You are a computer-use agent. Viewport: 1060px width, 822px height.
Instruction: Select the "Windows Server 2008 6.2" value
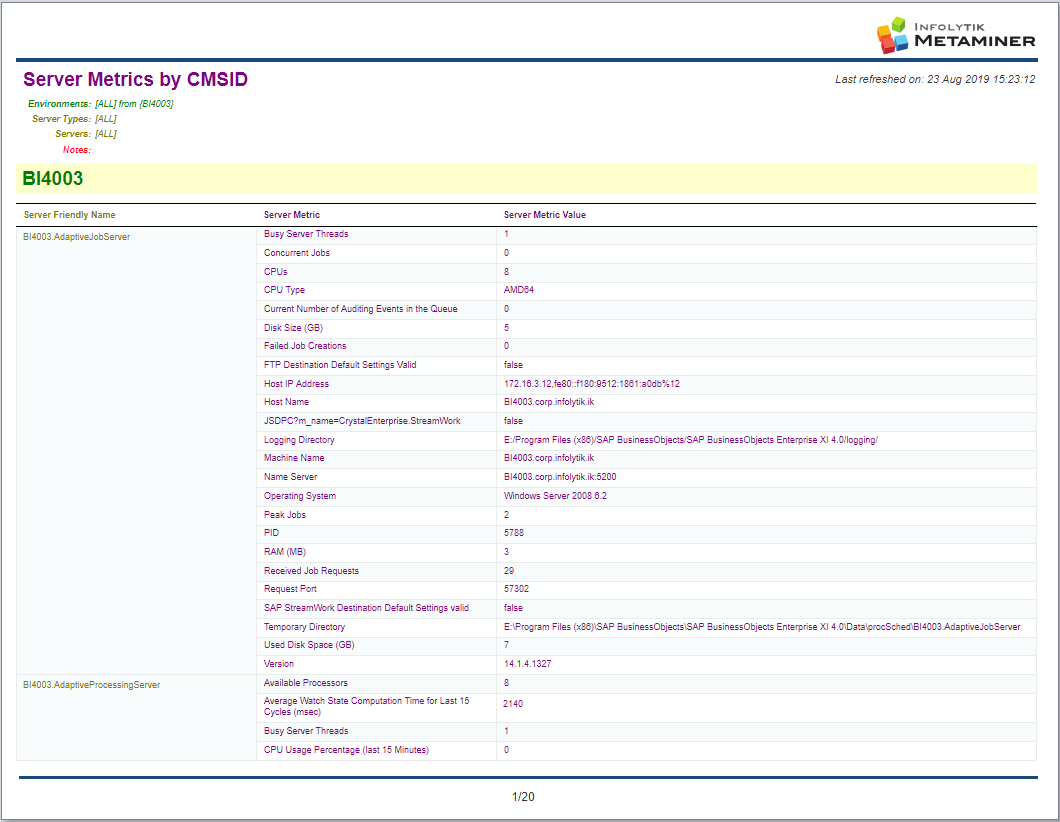click(555, 496)
